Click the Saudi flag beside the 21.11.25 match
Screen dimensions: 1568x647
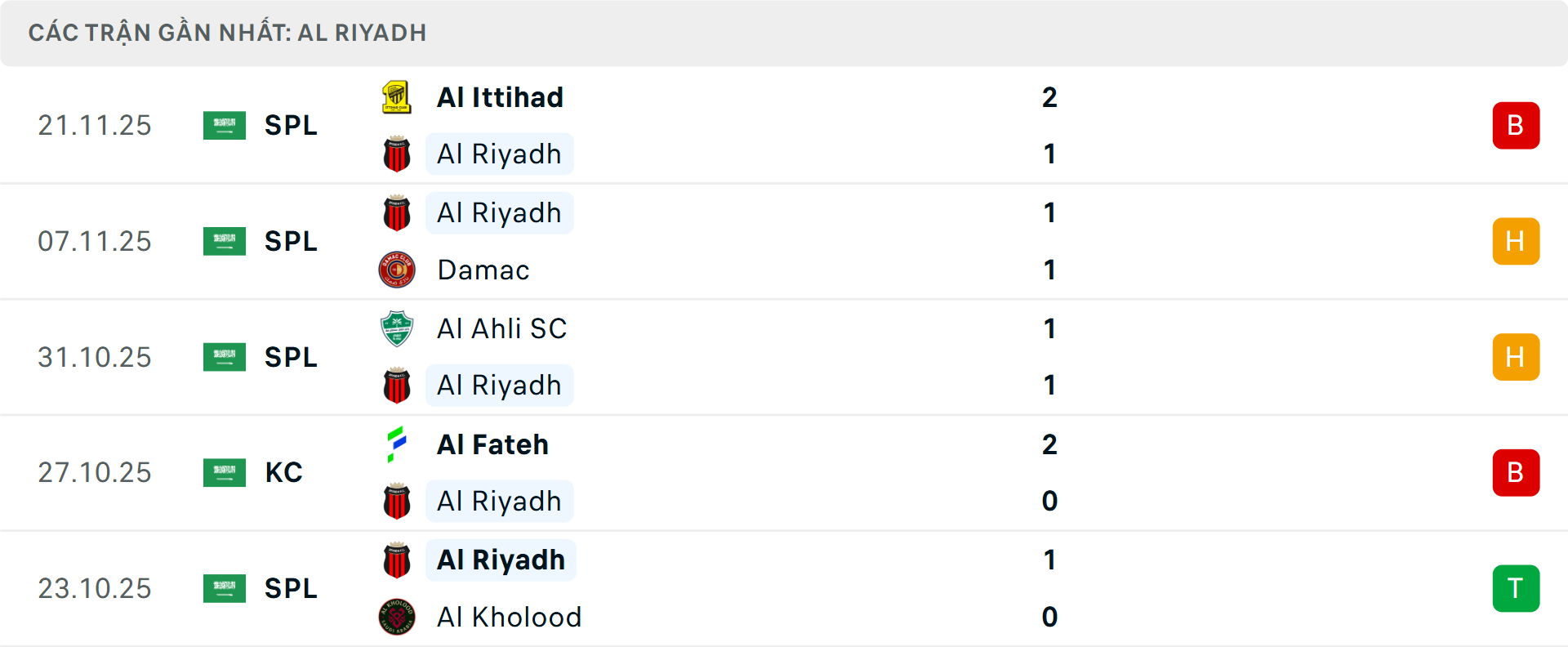225,125
